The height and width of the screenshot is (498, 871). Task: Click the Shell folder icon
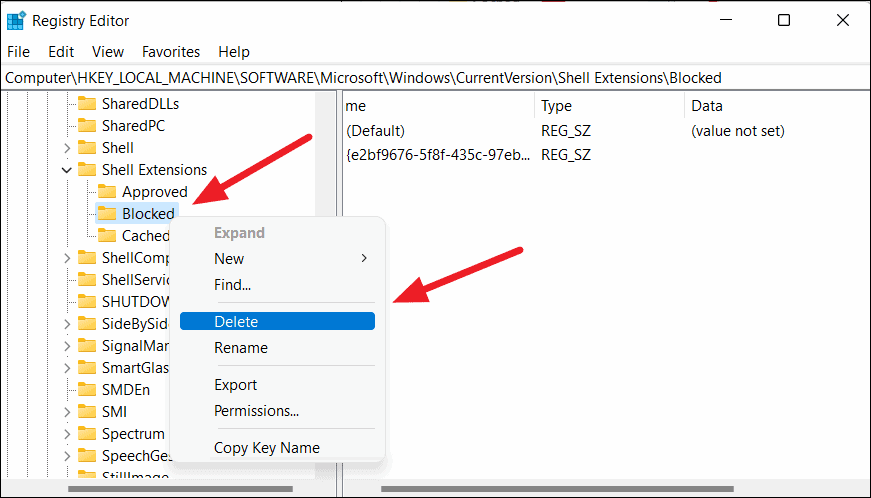click(x=87, y=148)
